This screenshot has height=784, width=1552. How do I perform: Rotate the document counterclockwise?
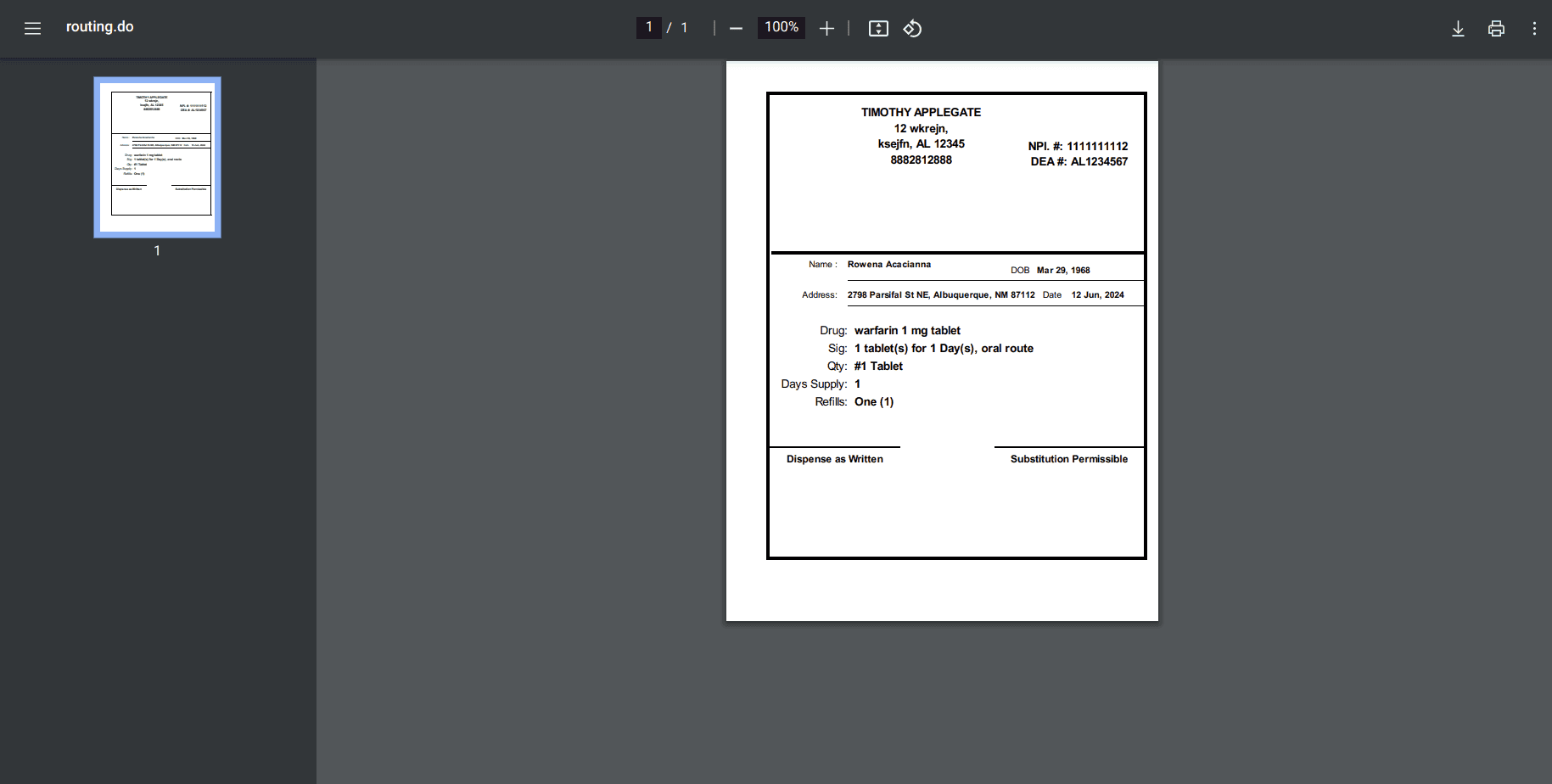[x=912, y=28]
